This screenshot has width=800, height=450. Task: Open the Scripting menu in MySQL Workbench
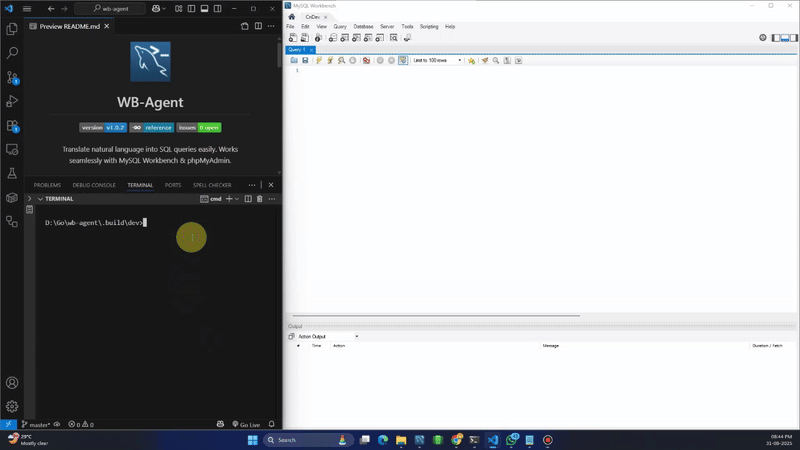pos(429,27)
